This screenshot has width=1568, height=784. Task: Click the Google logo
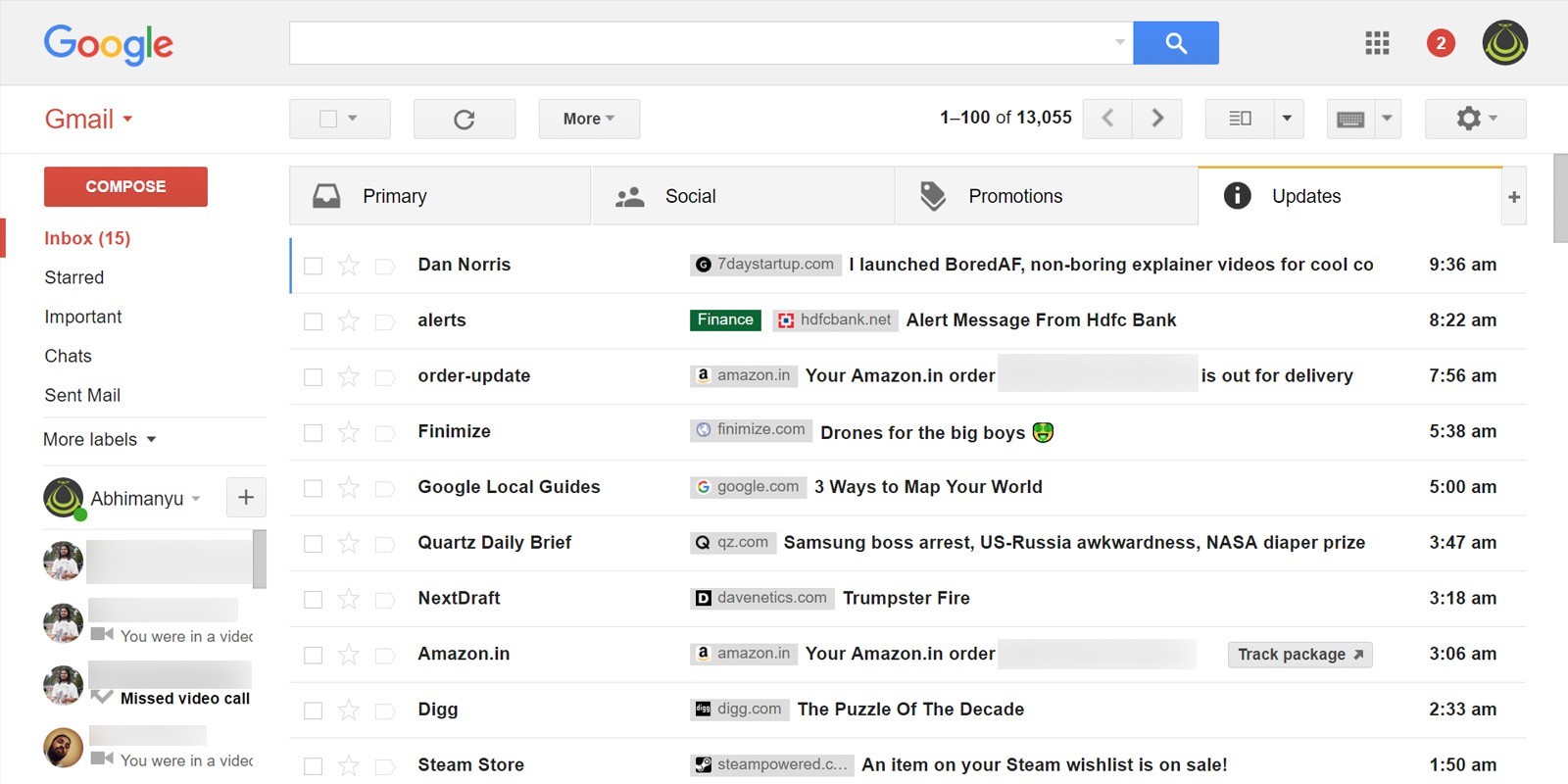109,44
